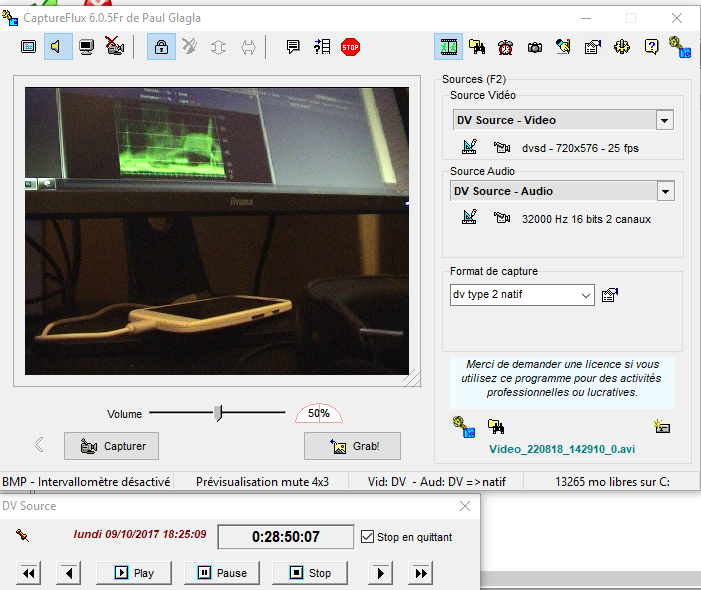Click the left chevron collapse arrow
This screenshot has height=590, width=701.
[39, 445]
